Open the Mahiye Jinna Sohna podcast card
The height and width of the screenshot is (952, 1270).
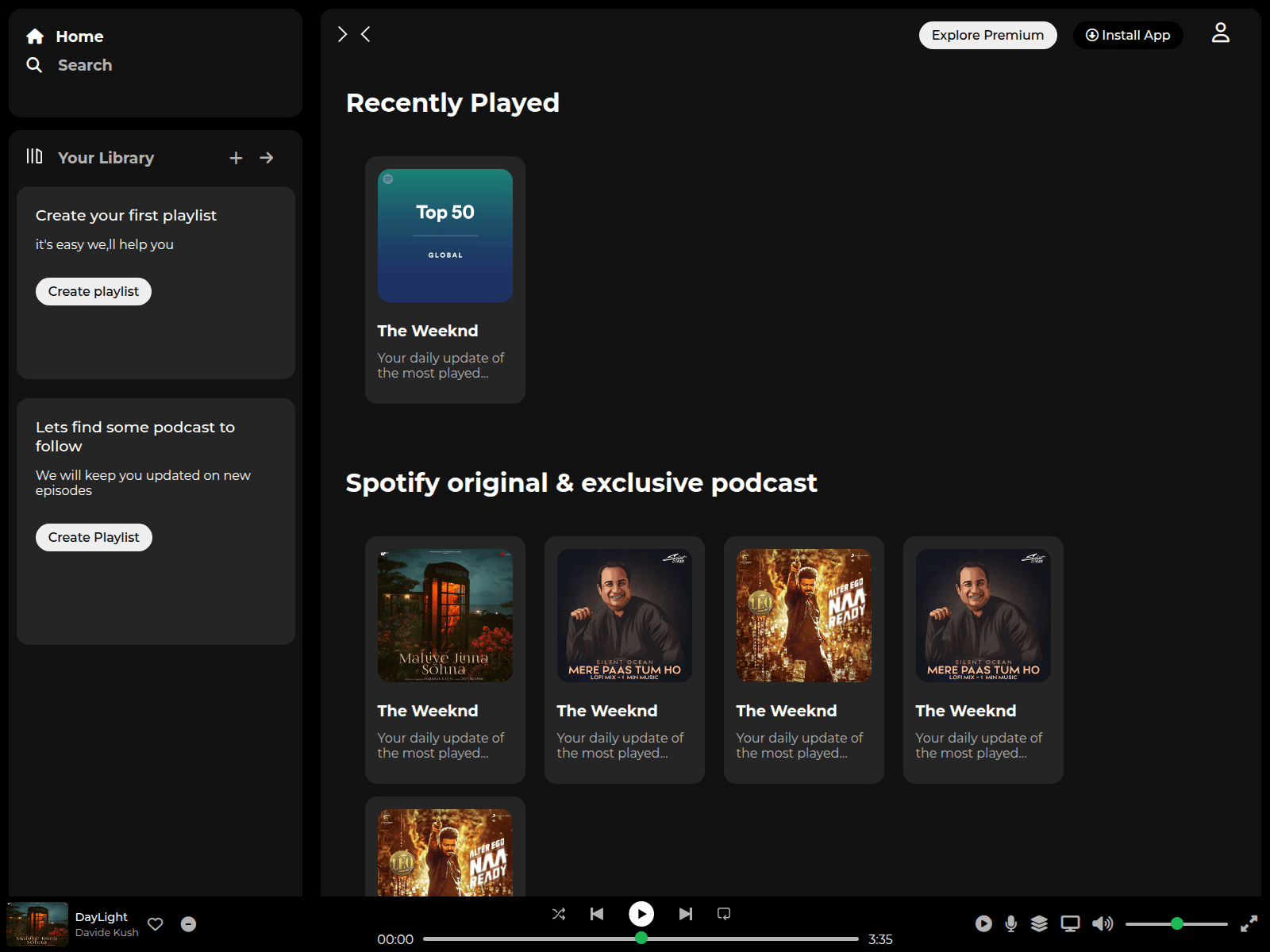(445, 660)
